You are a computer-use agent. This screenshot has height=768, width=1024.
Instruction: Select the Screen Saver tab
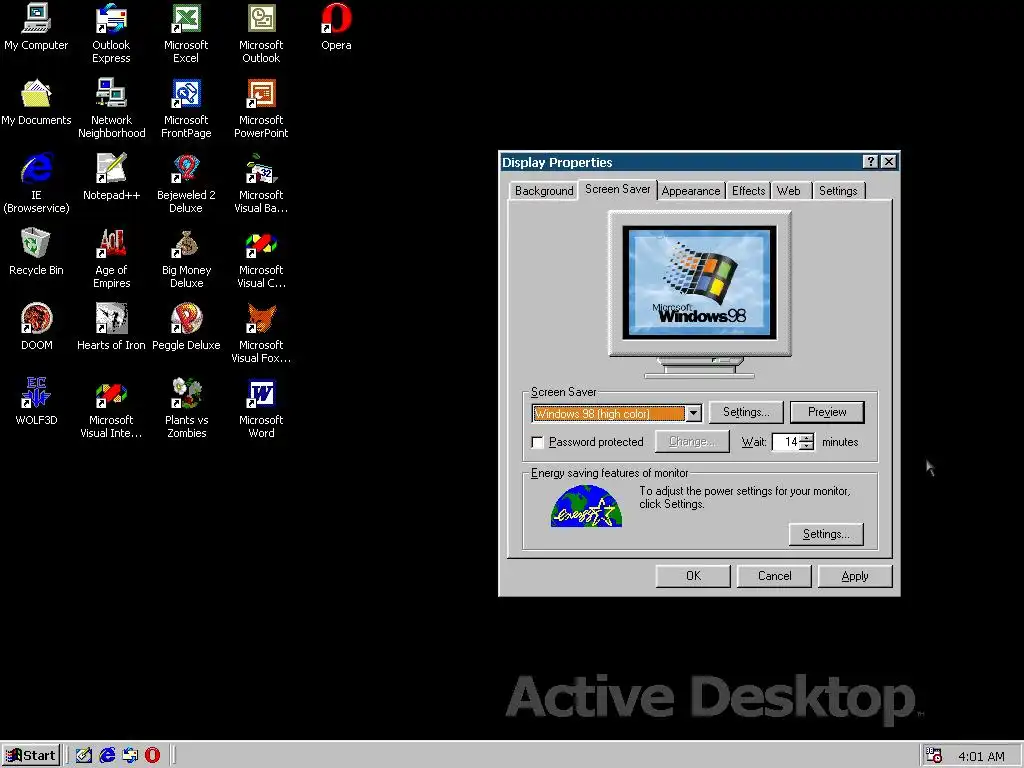pos(617,189)
